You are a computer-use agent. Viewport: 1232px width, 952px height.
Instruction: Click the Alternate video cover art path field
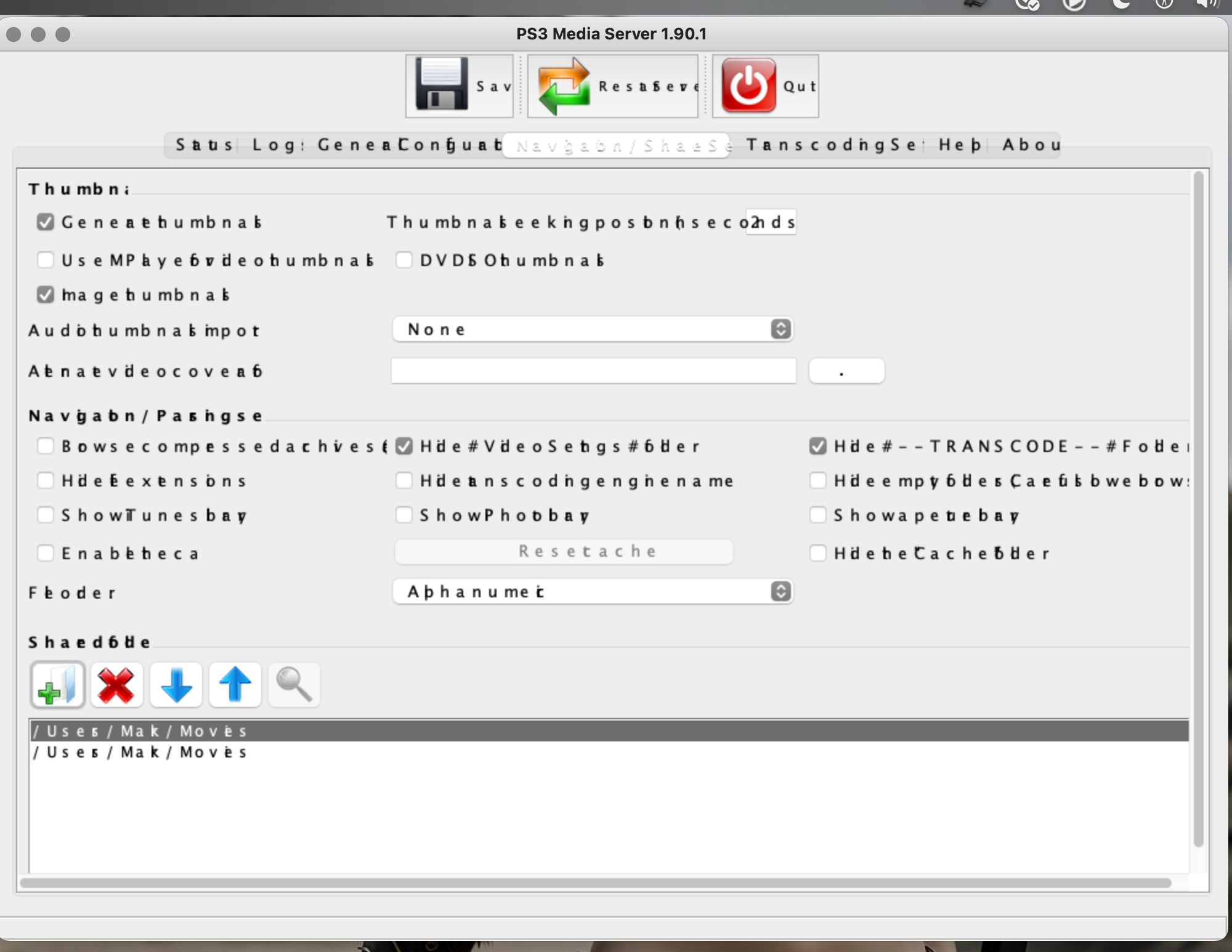[594, 371]
